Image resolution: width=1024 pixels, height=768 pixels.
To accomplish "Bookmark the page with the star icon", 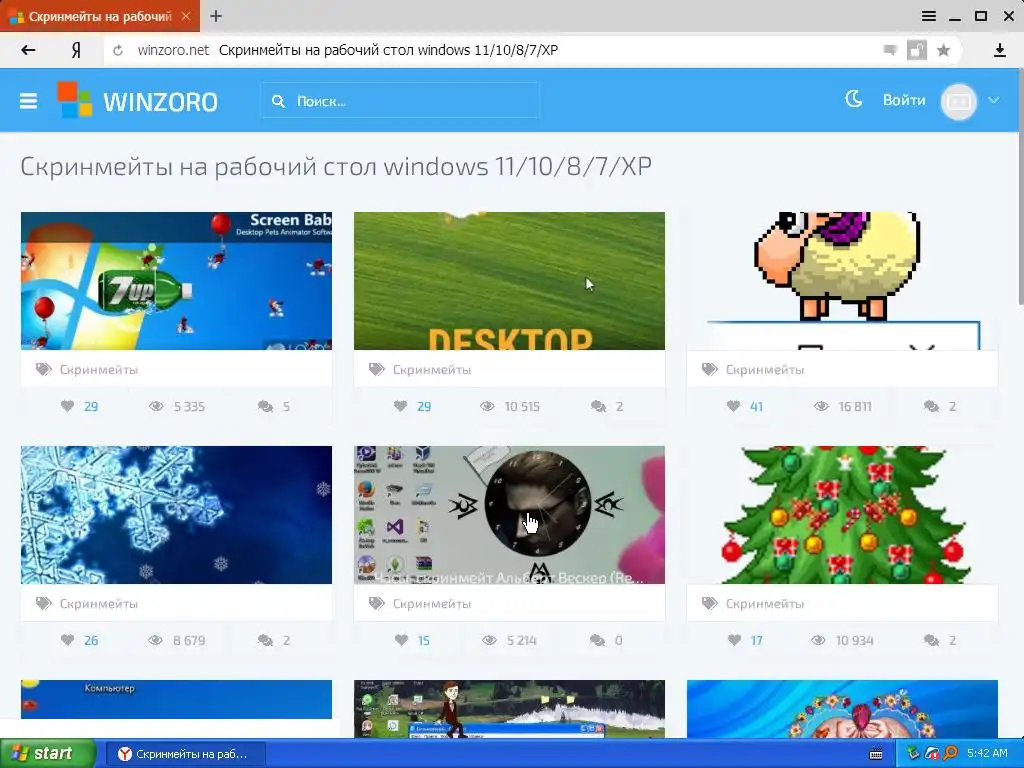I will click(x=943, y=50).
